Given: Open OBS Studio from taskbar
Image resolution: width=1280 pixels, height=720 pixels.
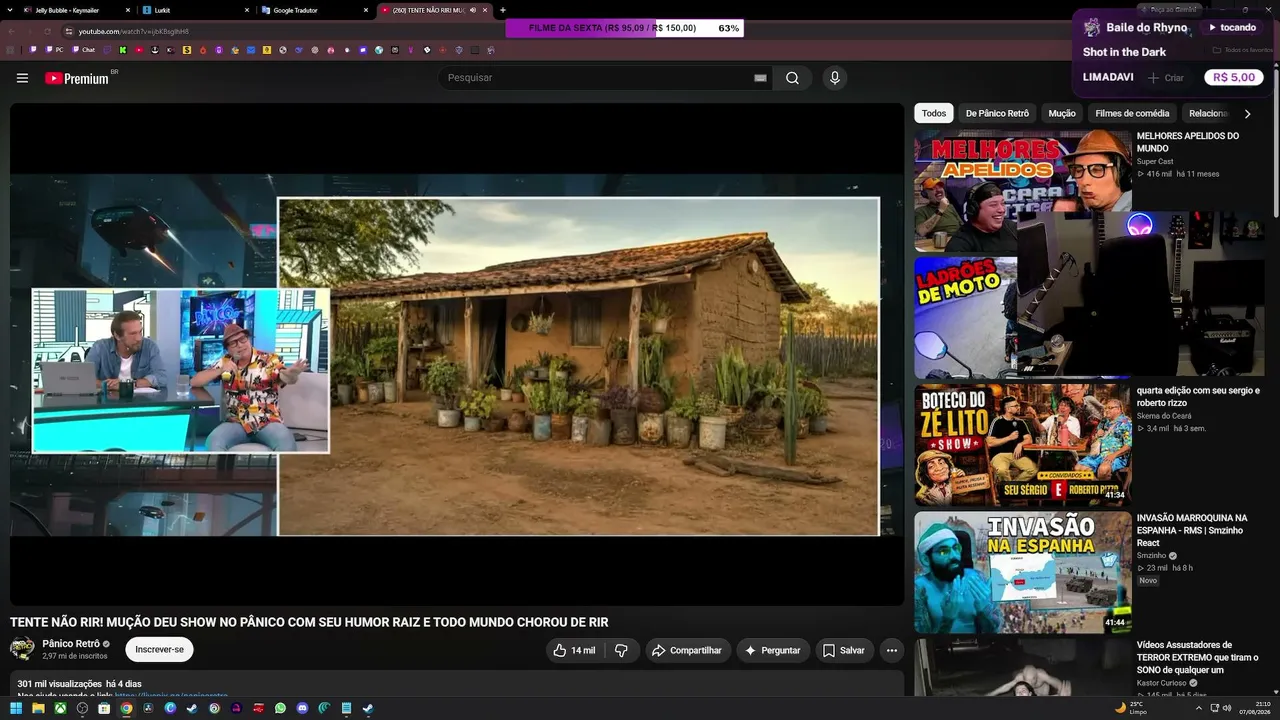Looking at the screenshot, I should (x=82, y=708).
